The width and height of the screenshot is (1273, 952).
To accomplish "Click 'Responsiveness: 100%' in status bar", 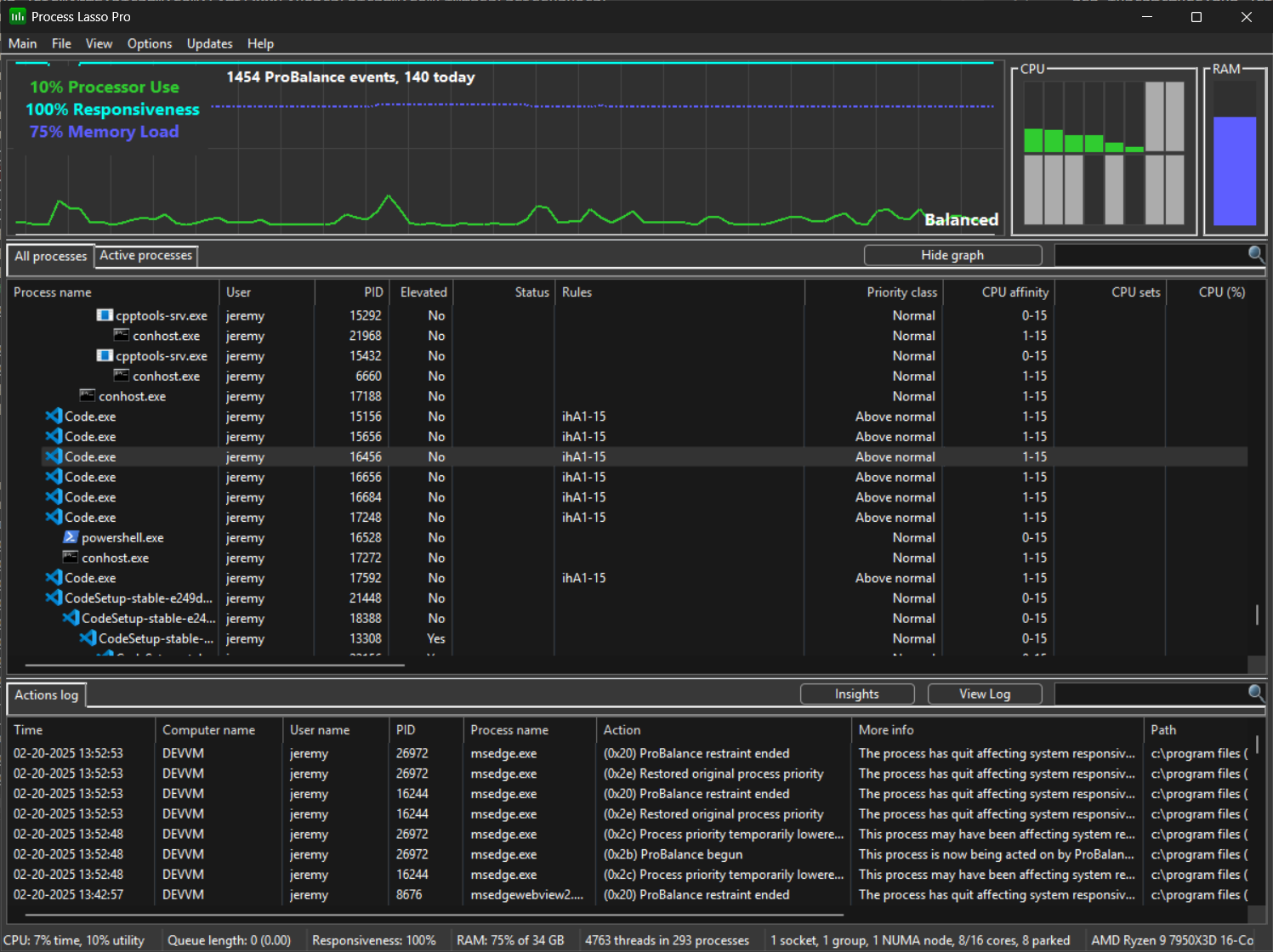I will click(374, 940).
